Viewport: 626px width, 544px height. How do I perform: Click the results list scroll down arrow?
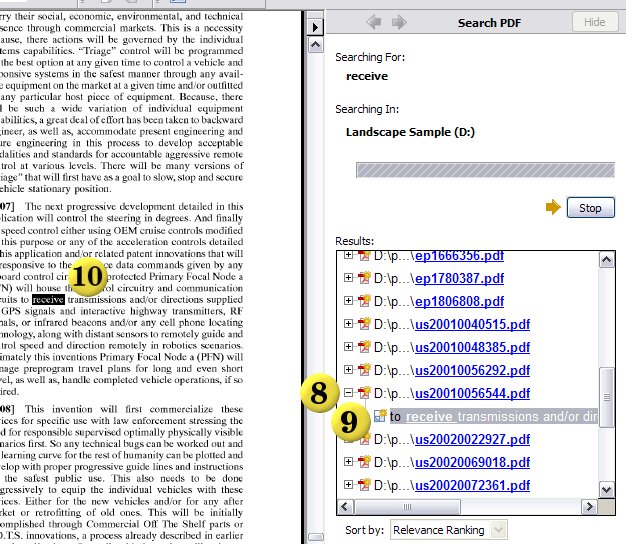pyautogui.click(x=606, y=489)
